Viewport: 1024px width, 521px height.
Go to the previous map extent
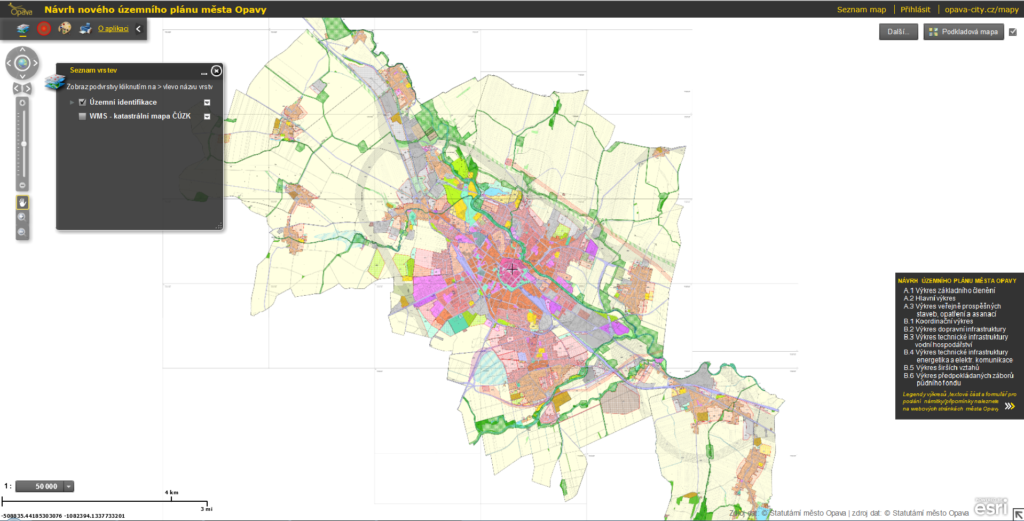[x=17, y=88]
